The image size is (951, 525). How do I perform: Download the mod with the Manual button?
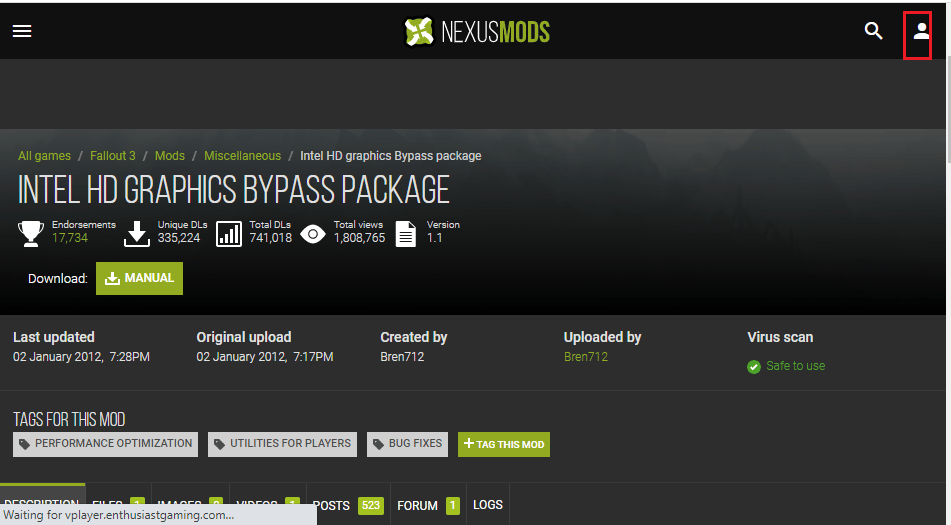click(x=139, y=278)
